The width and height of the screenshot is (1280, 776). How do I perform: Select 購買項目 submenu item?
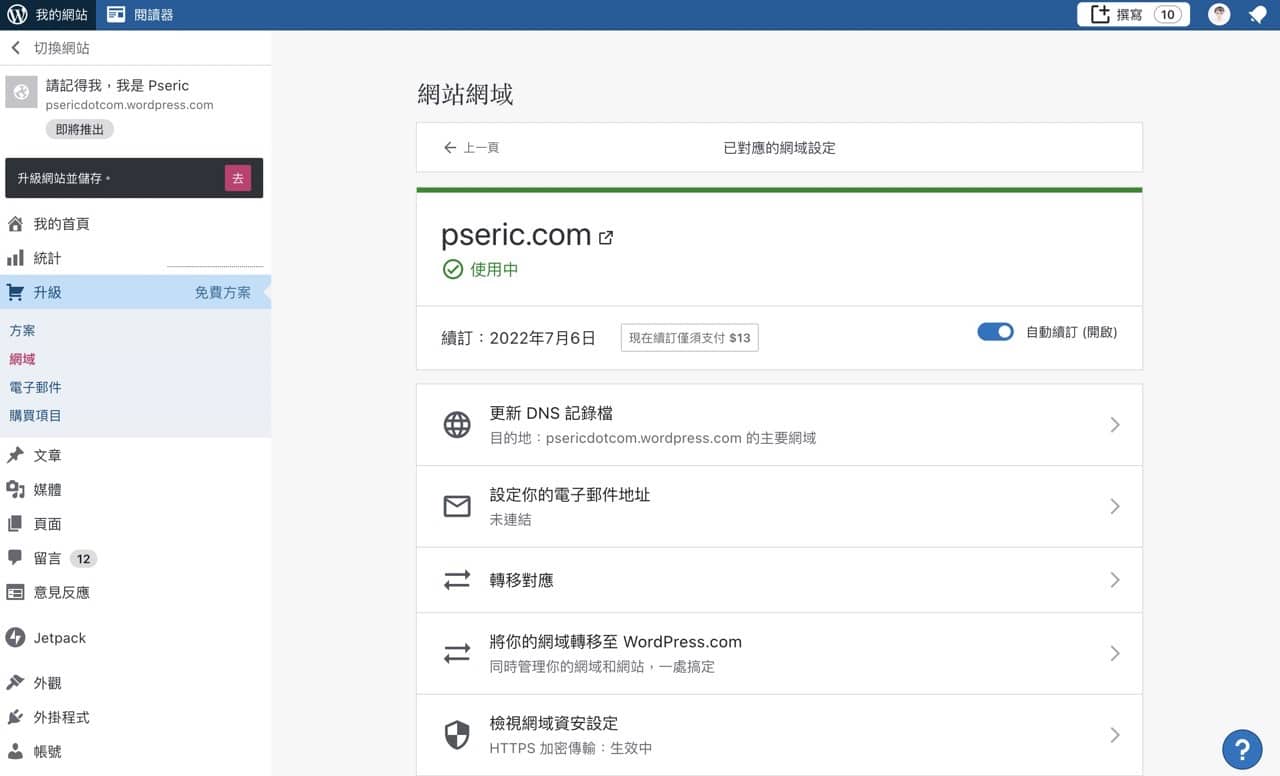(x=35, y=415)
